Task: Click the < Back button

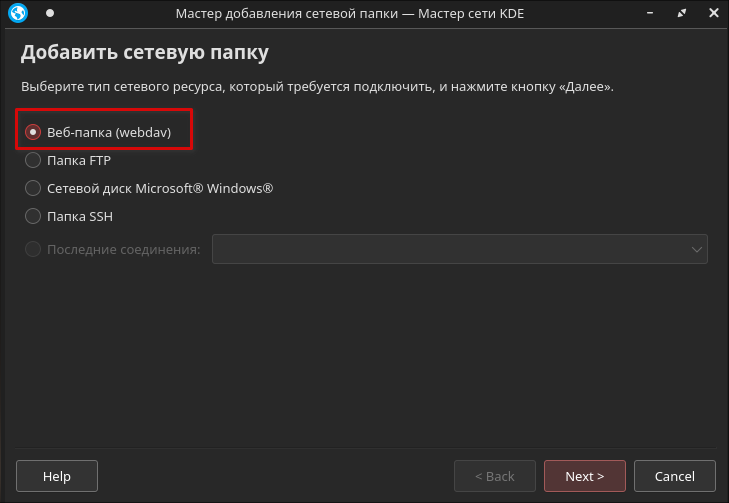Action: click(494, 476)
